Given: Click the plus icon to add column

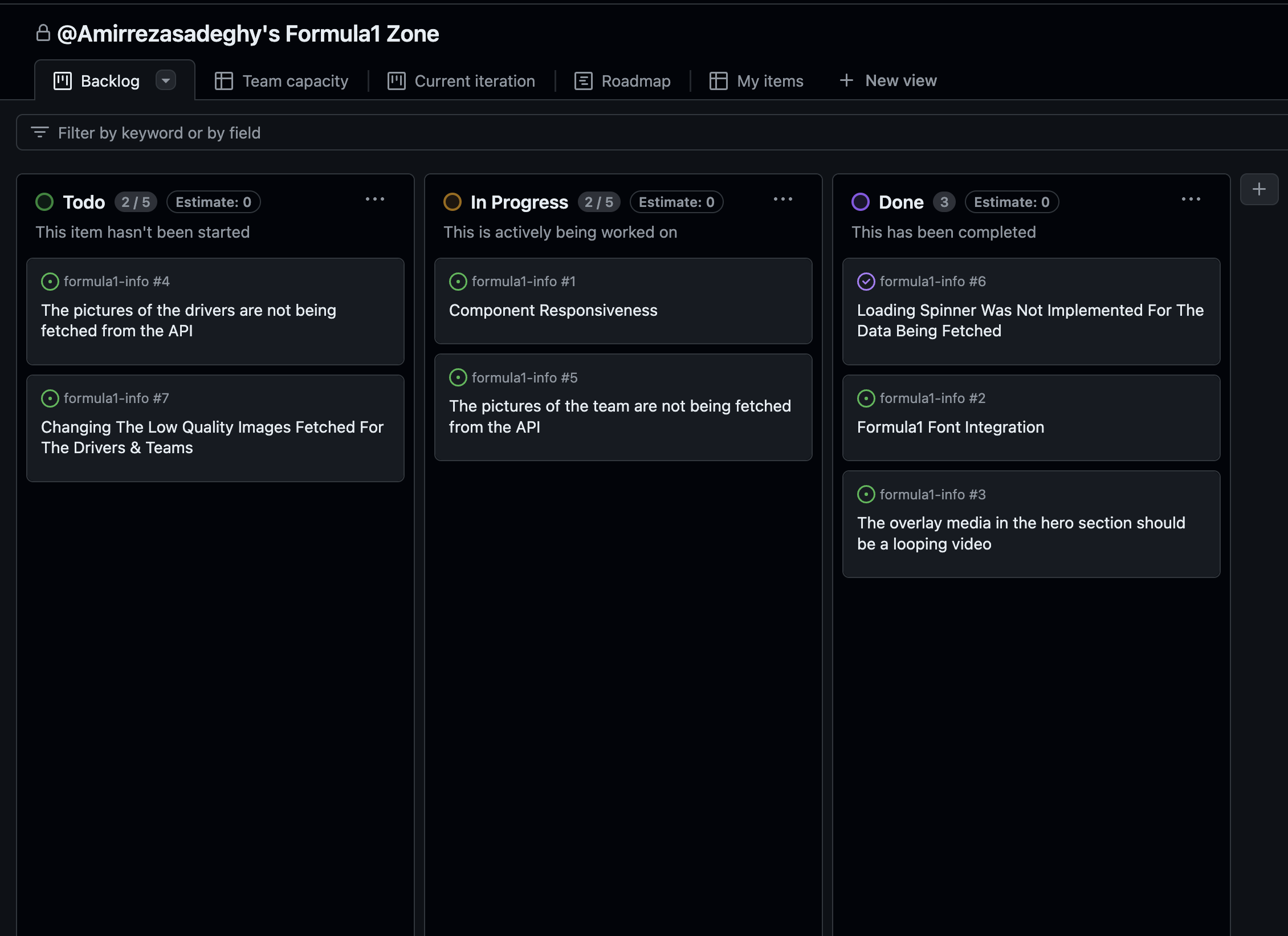Looking at the screenshot, I should tap(1258, 189).
